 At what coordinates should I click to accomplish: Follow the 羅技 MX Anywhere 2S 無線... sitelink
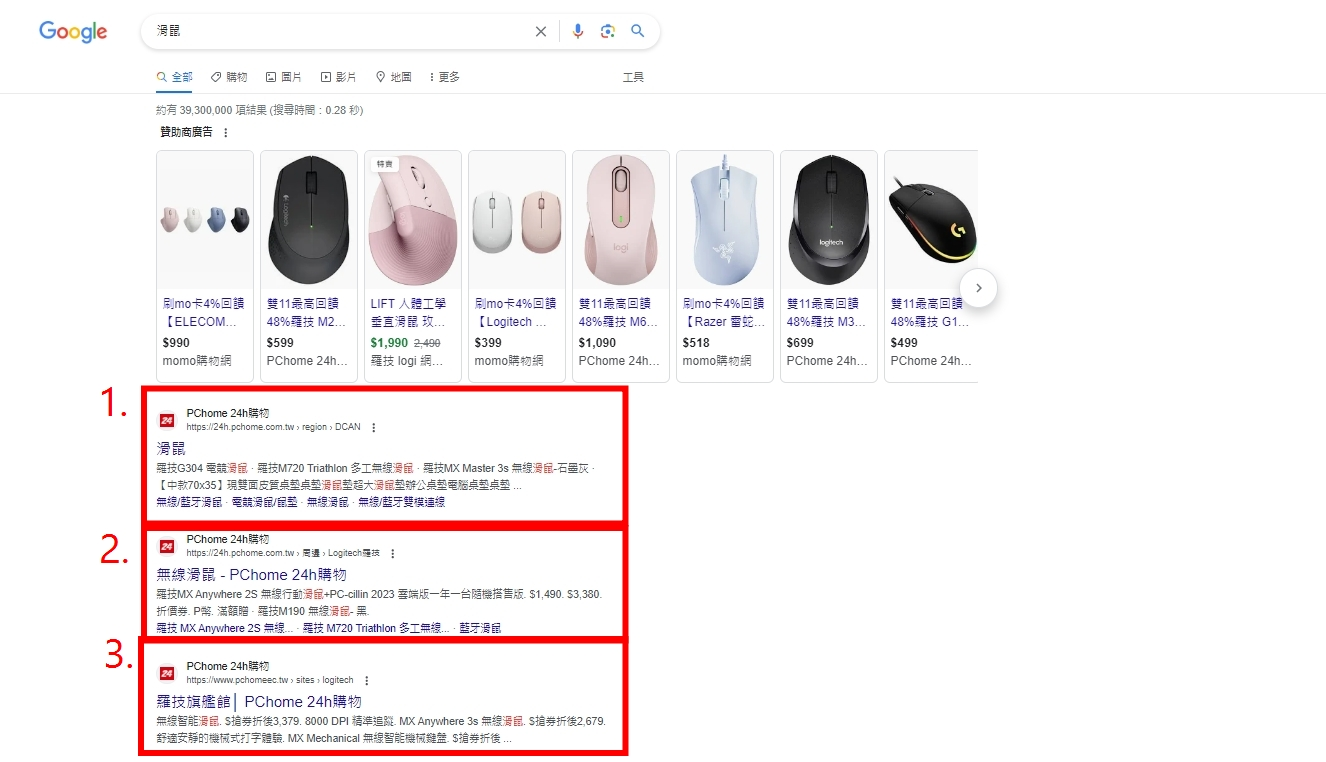[225, 628]
